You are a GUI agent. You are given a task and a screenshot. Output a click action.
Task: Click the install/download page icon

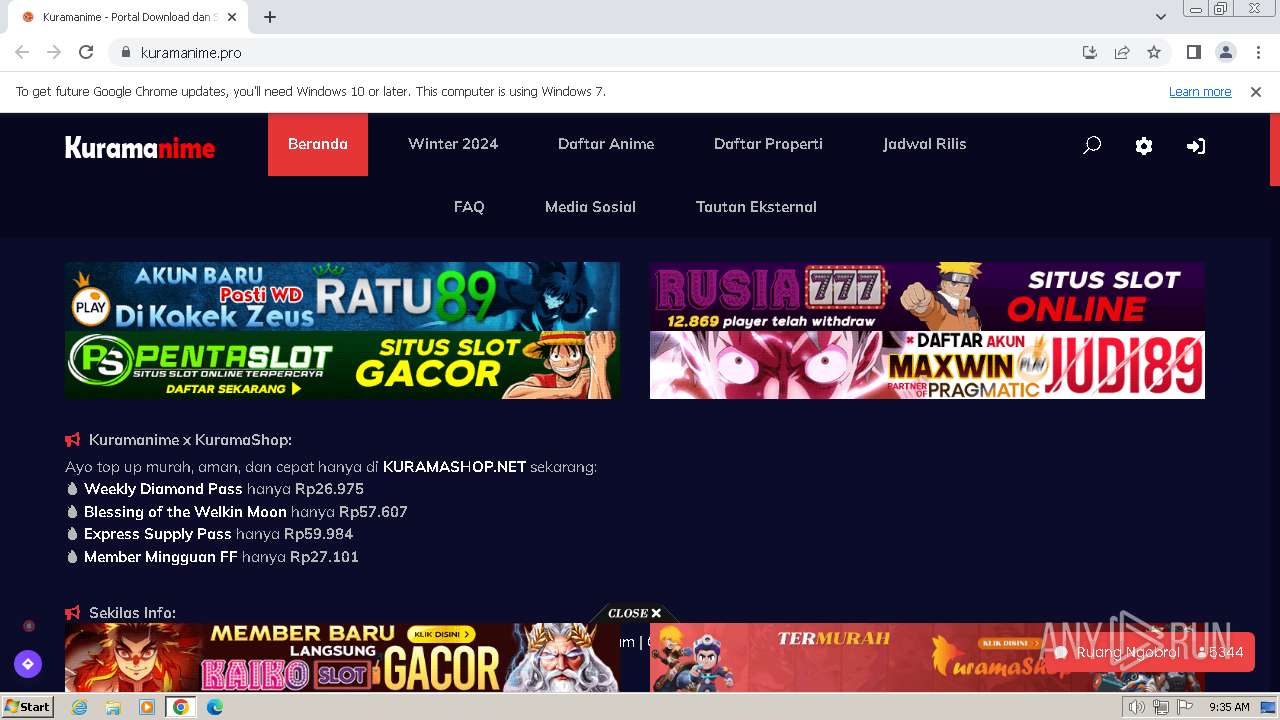1090,52
